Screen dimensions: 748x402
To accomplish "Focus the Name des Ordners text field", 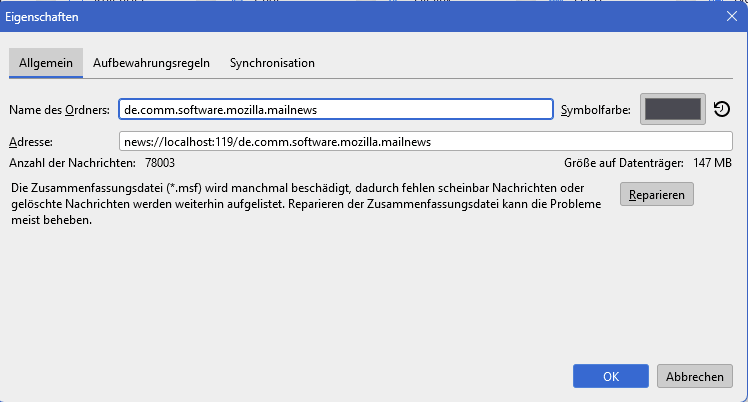I will point(335,109).
